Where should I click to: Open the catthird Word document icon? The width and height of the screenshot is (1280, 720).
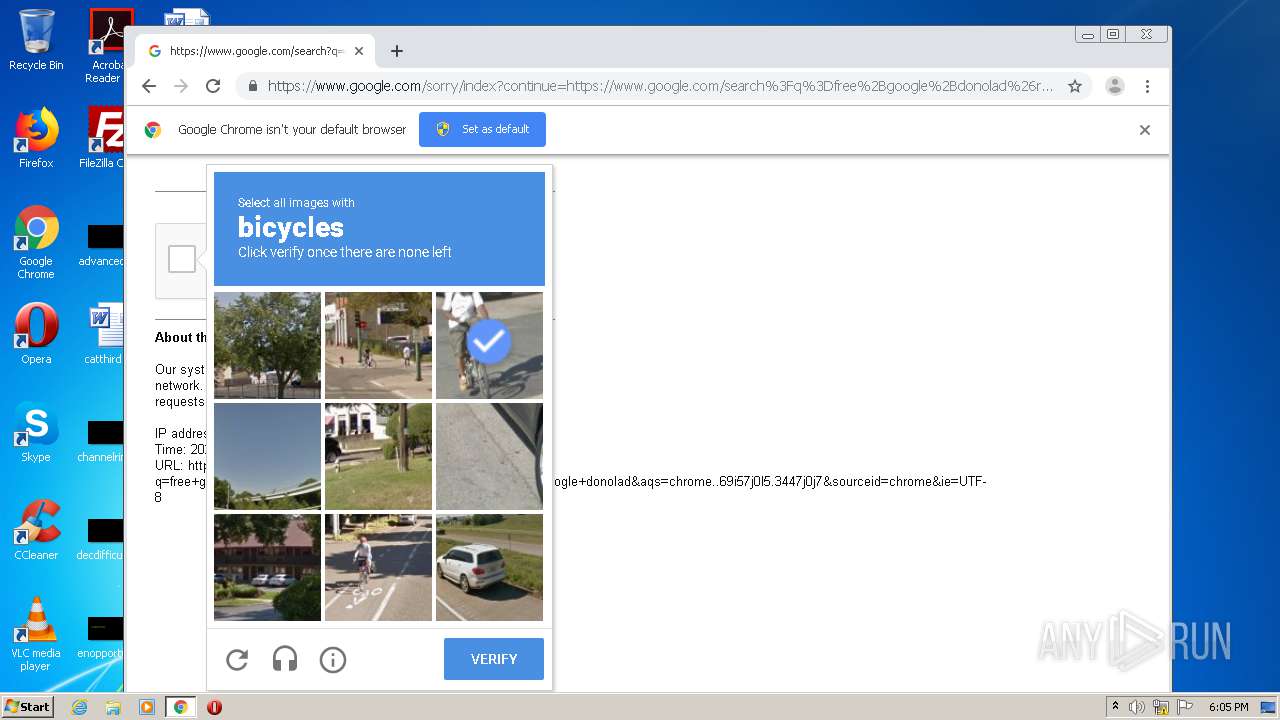[104, 333]
